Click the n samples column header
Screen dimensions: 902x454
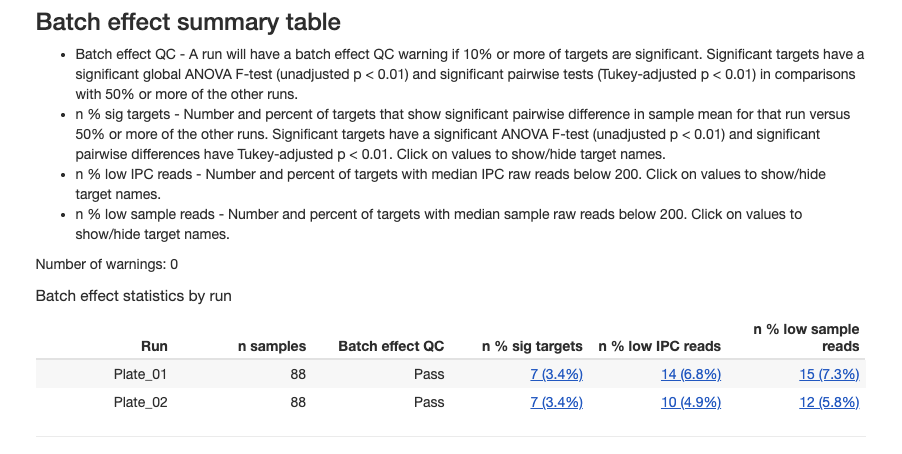[x=271, y=346]
